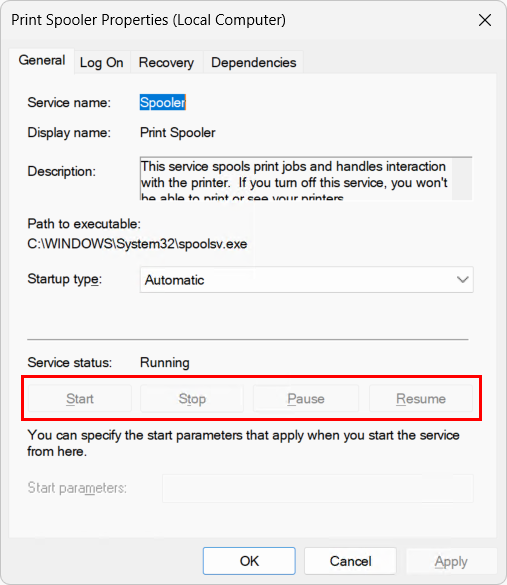Click the Automatic startup type combo box

(306, 279)
